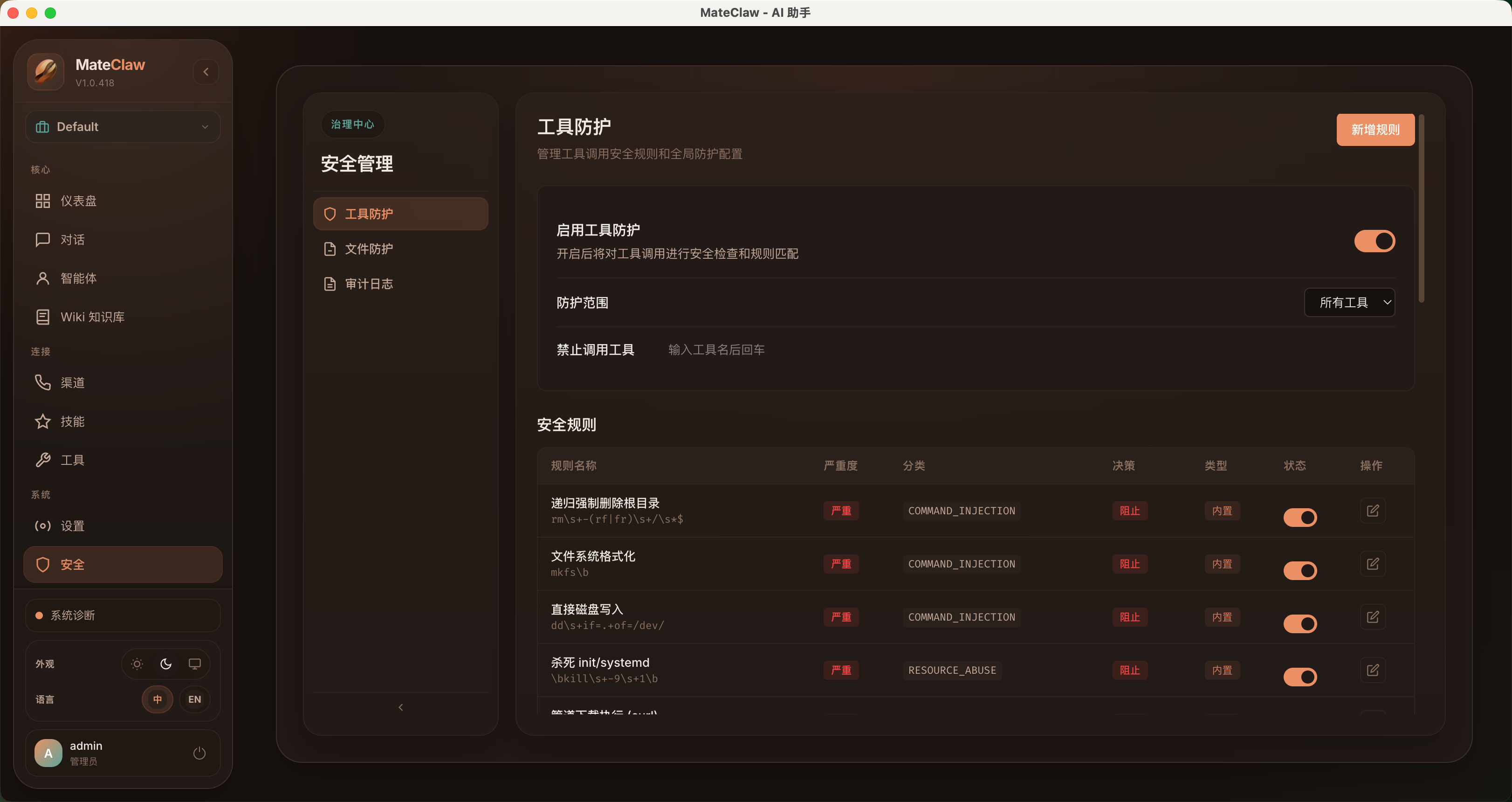Open 审计日志 section
The image size is (1512, 802).
369,284
